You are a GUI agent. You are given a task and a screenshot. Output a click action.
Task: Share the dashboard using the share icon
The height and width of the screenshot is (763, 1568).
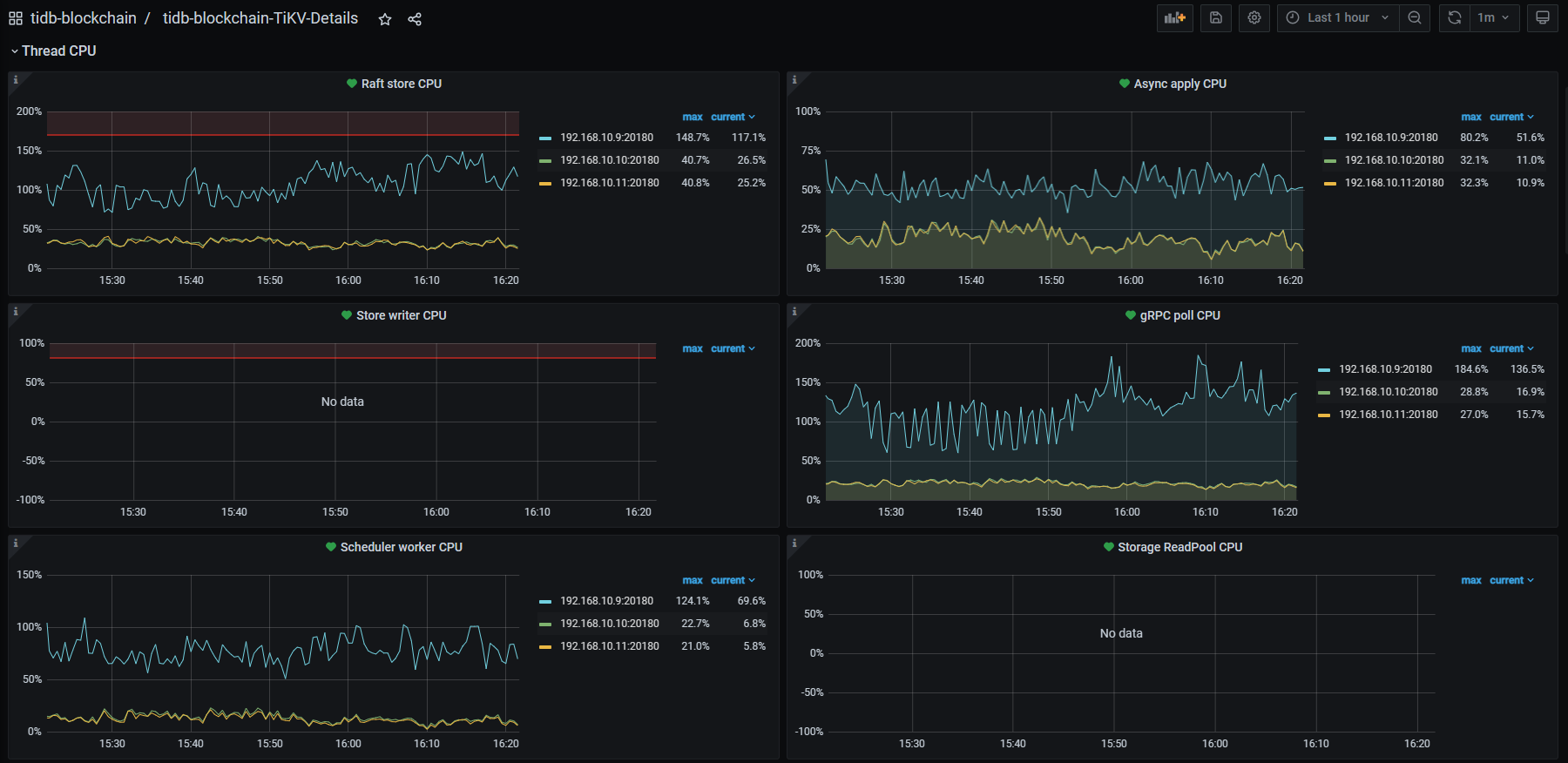coord(415,19)
